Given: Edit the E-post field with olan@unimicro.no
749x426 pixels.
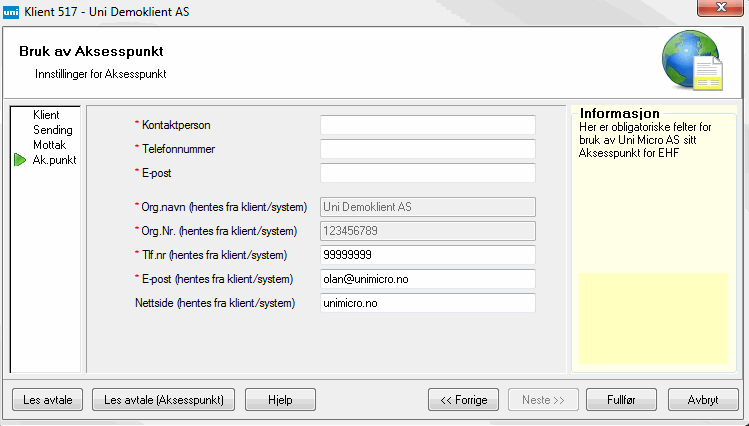Looking at the screenshot, I should pyautogui.click(x=427, y=279).
